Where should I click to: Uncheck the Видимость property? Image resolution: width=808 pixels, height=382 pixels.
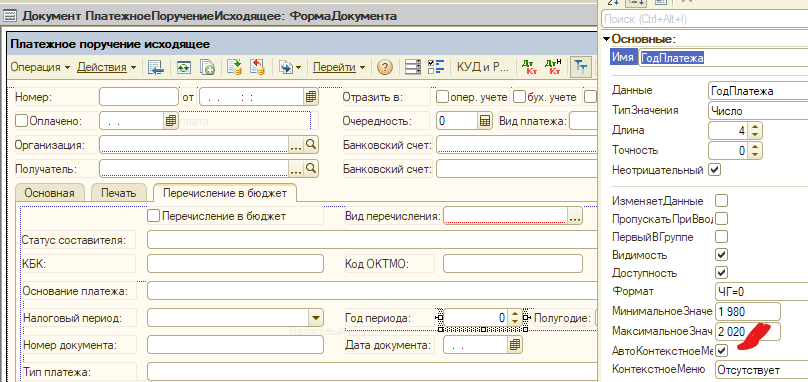[722, 255]
